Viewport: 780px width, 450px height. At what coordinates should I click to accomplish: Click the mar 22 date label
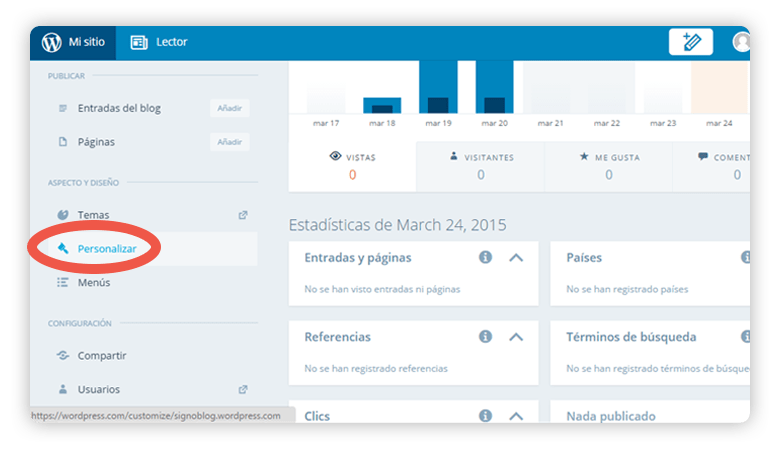pyautogui.click(x=607, y=123)
